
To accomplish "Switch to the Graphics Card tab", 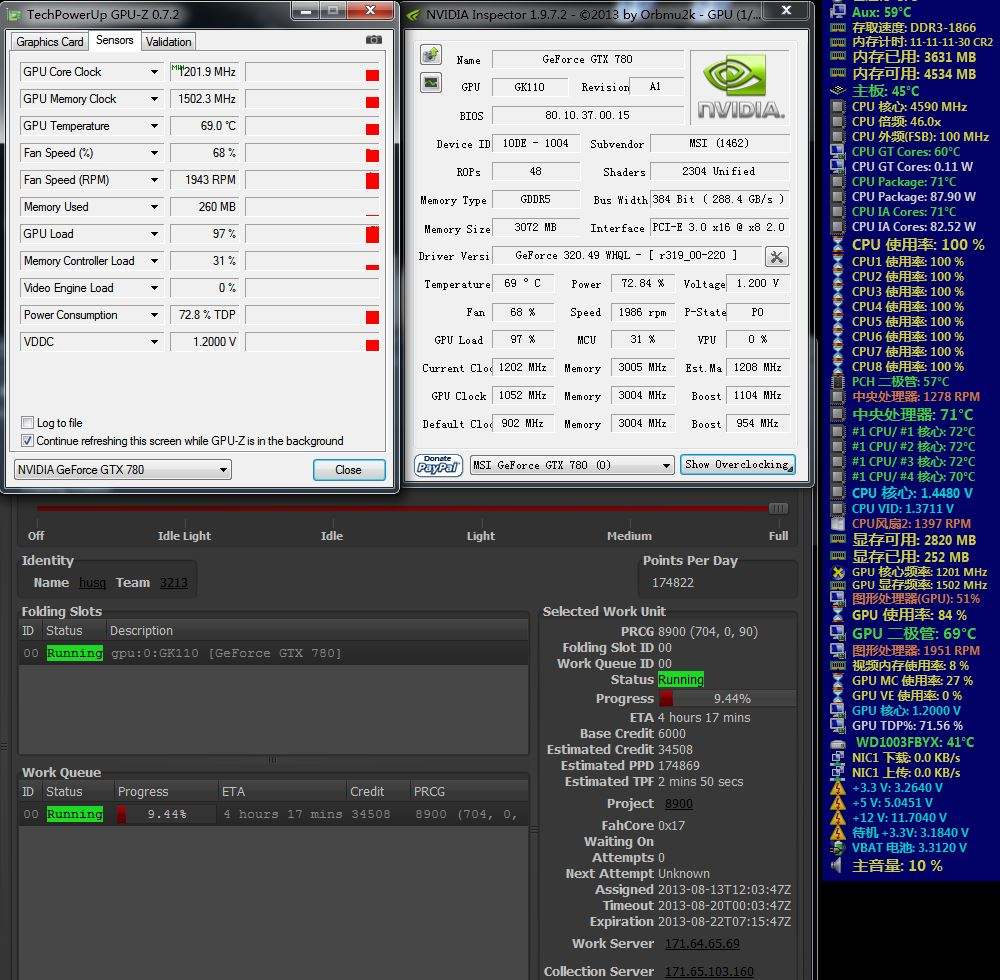I will (50, 42).
